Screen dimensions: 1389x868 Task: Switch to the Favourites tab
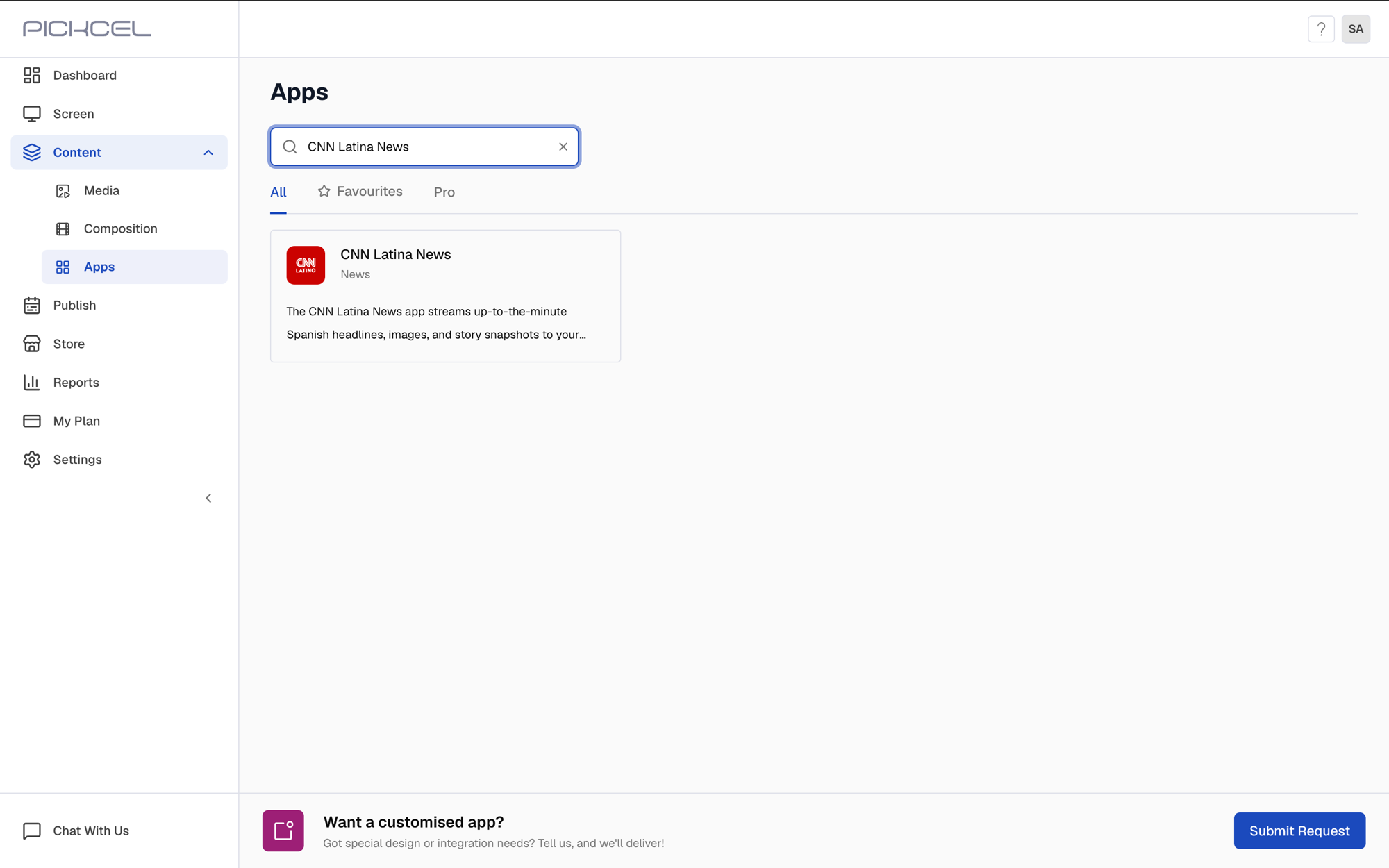click(360, 192)
